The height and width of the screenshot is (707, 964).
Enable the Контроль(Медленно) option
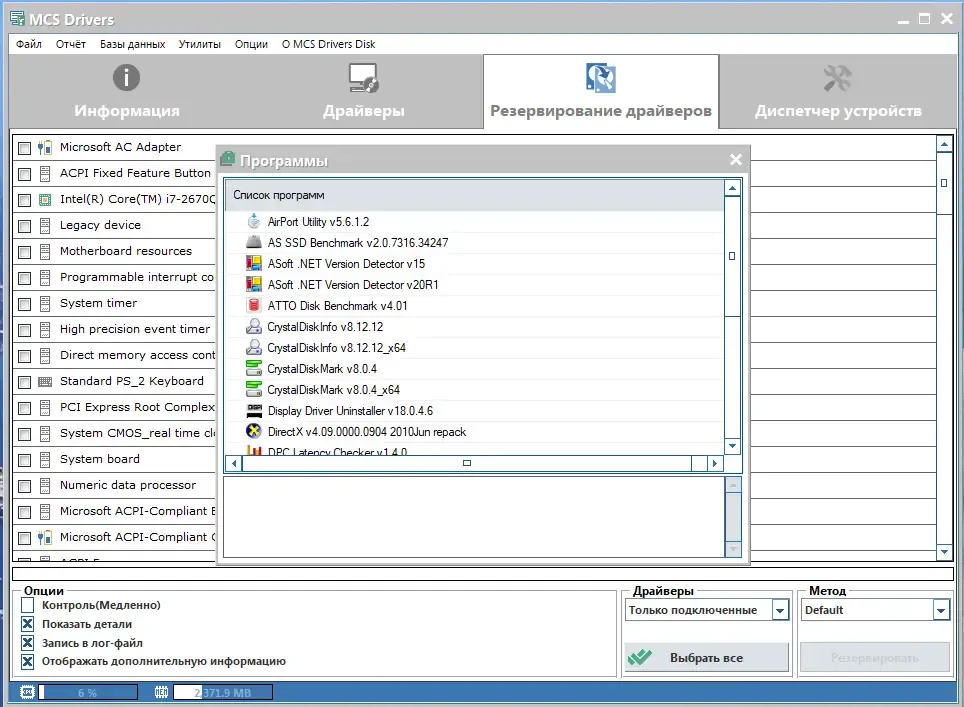click(28, 605)
